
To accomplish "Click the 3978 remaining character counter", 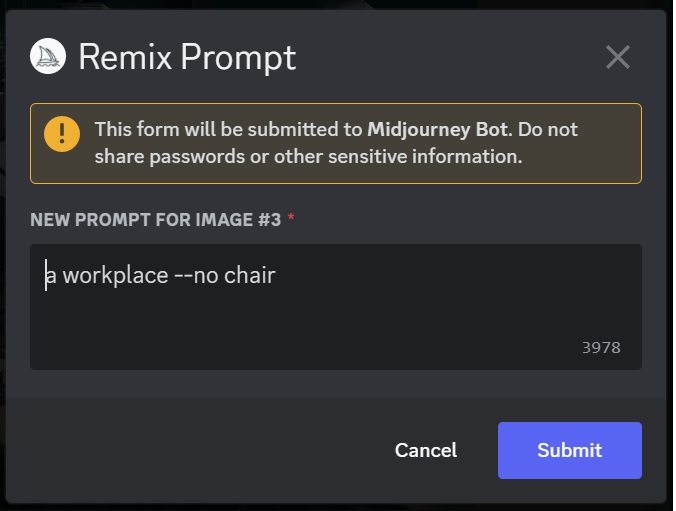I will pos(600,348).
